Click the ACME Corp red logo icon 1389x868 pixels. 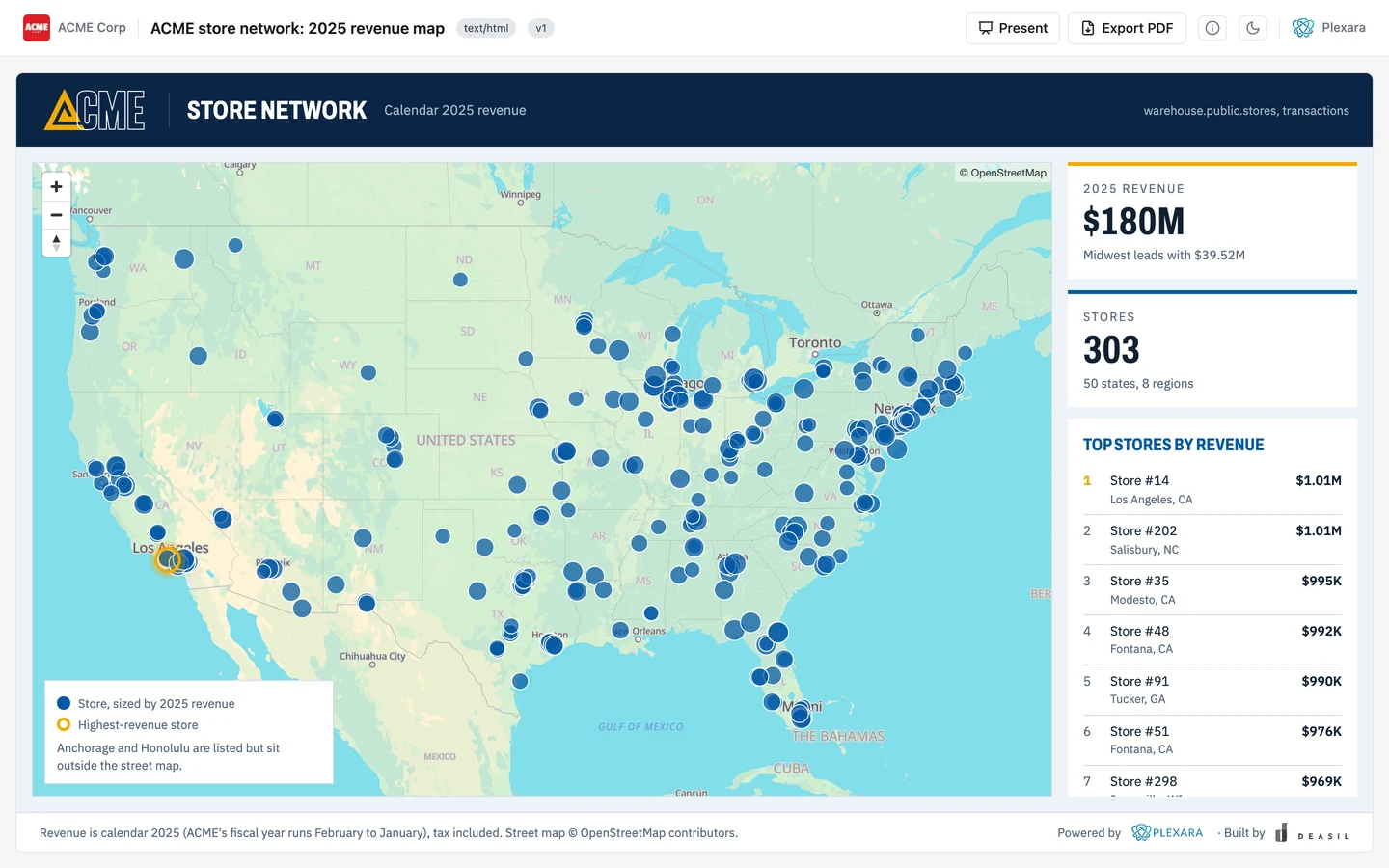coord(37,28)
